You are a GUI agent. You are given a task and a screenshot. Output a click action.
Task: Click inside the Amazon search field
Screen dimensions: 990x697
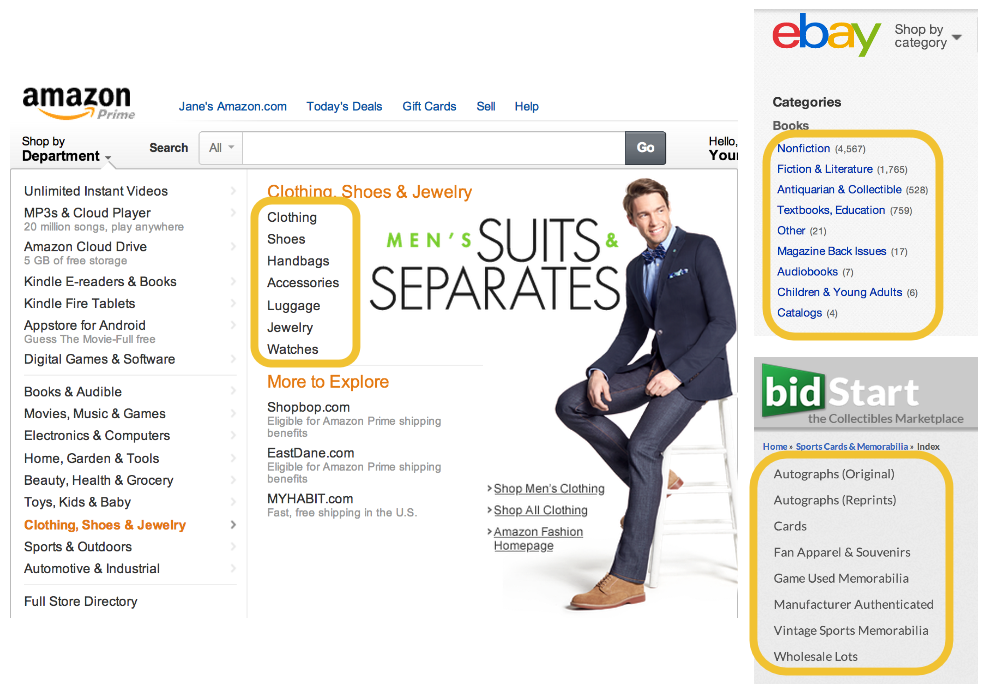click(434, 148)
